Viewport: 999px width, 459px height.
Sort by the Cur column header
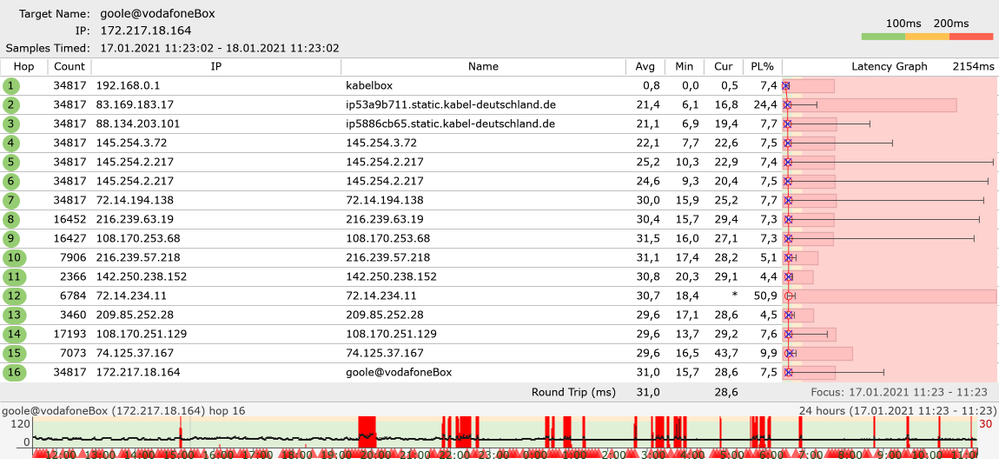click(723, 66)
